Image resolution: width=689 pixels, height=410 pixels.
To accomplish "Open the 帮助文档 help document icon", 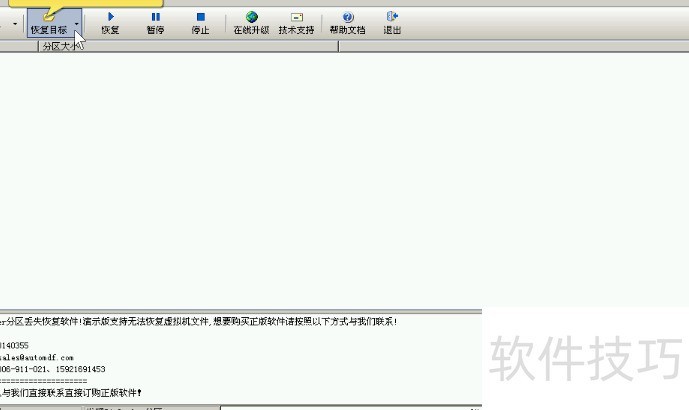I will point(347,22).
